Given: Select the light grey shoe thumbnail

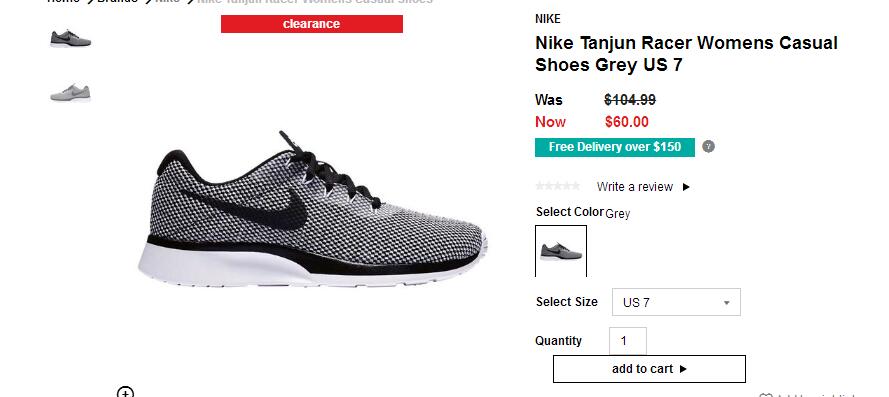Looking at the screenshot, I should [70, 92].
